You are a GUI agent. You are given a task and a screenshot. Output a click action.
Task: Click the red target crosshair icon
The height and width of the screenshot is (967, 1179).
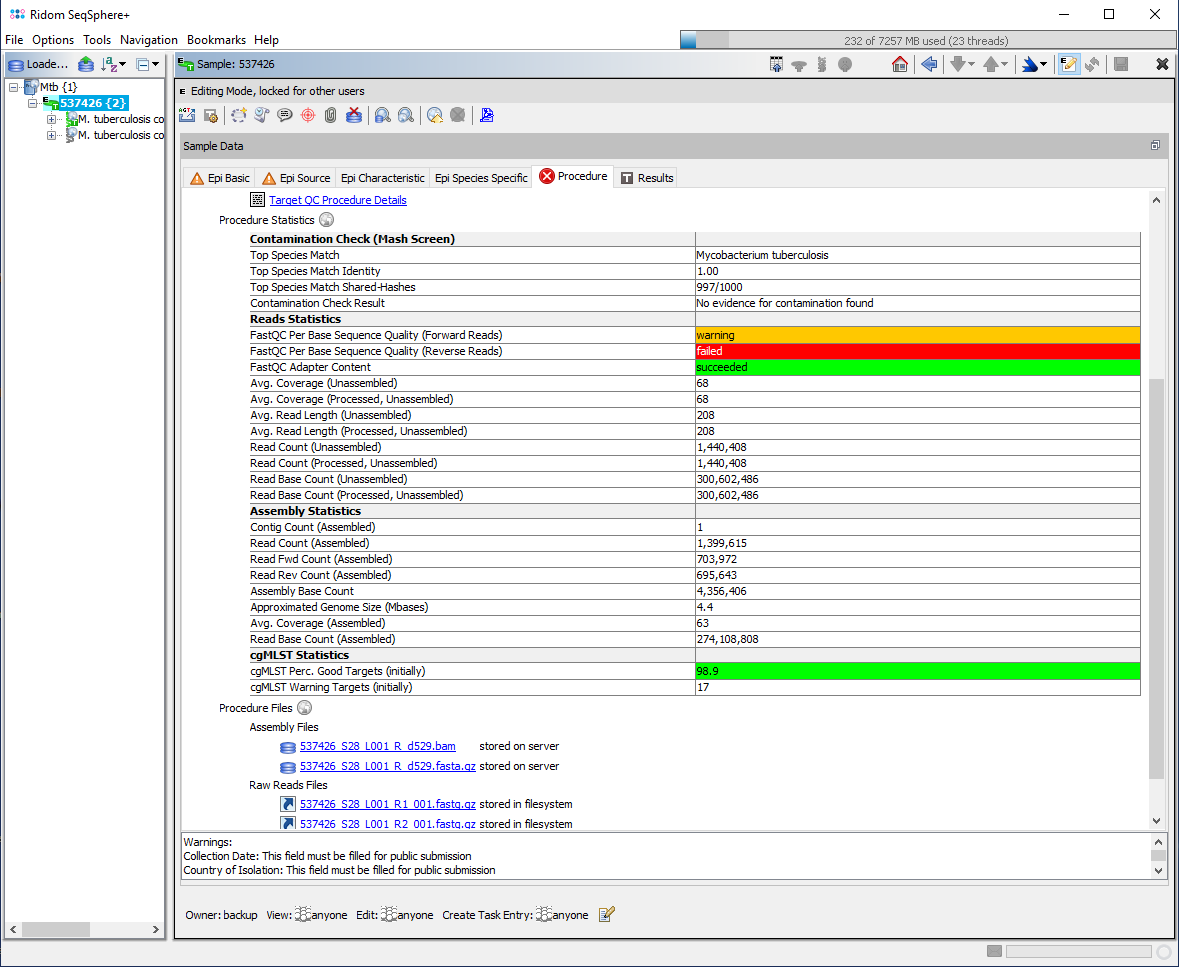tap(308, 115)
